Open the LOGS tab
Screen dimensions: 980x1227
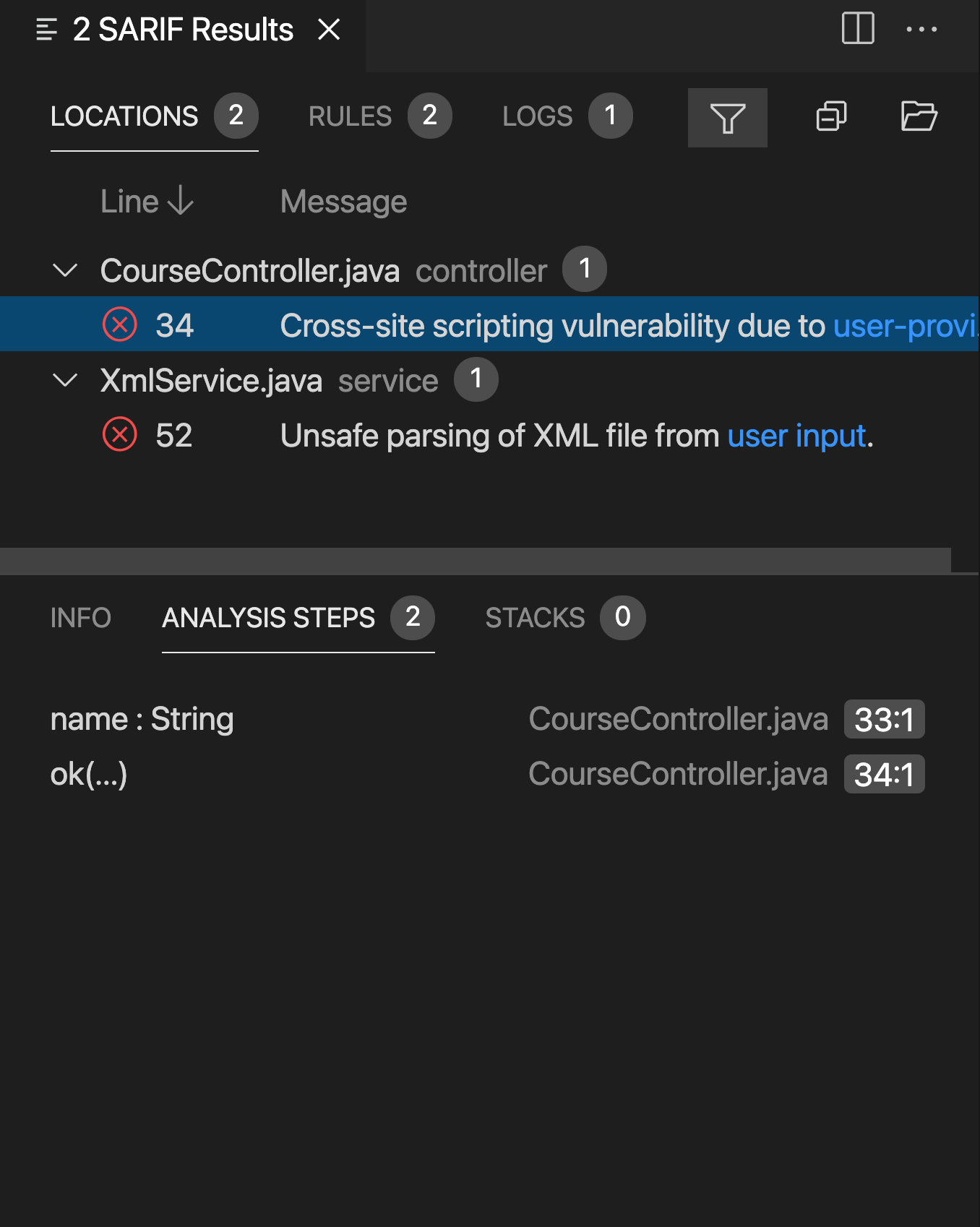(538, 116)
